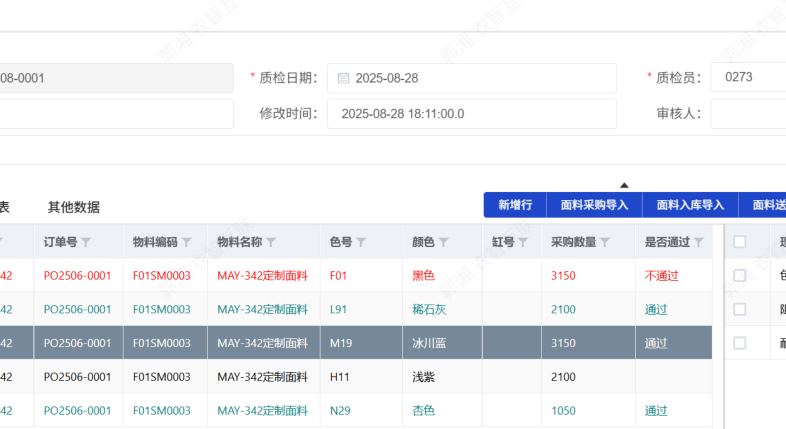
Task: Select the 杏色 color cell
Action: tap(442, 411)
